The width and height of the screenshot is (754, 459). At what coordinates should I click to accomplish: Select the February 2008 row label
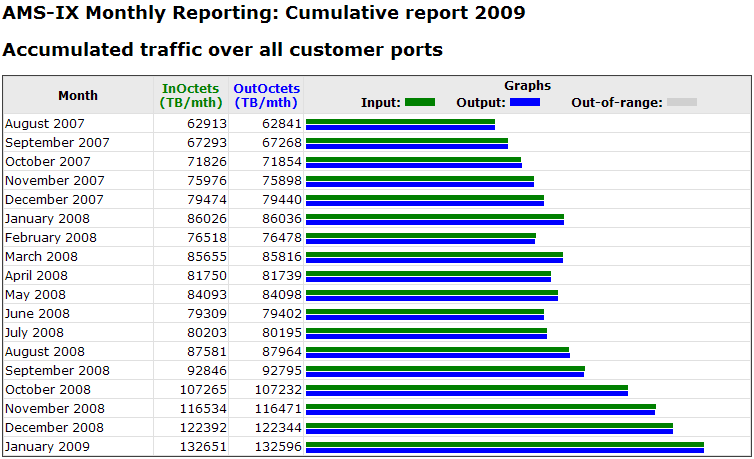[51, 237]
